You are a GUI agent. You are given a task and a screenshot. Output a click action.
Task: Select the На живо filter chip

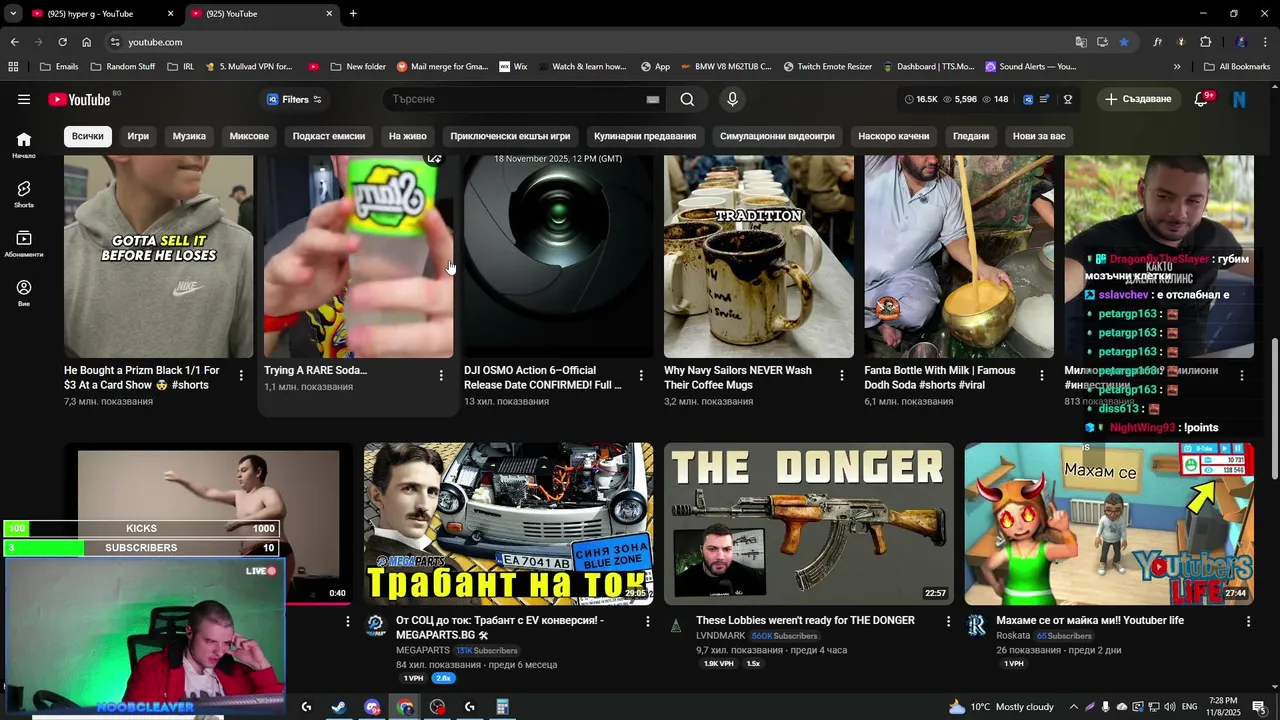pyautogui.click(x=407, y=136)
